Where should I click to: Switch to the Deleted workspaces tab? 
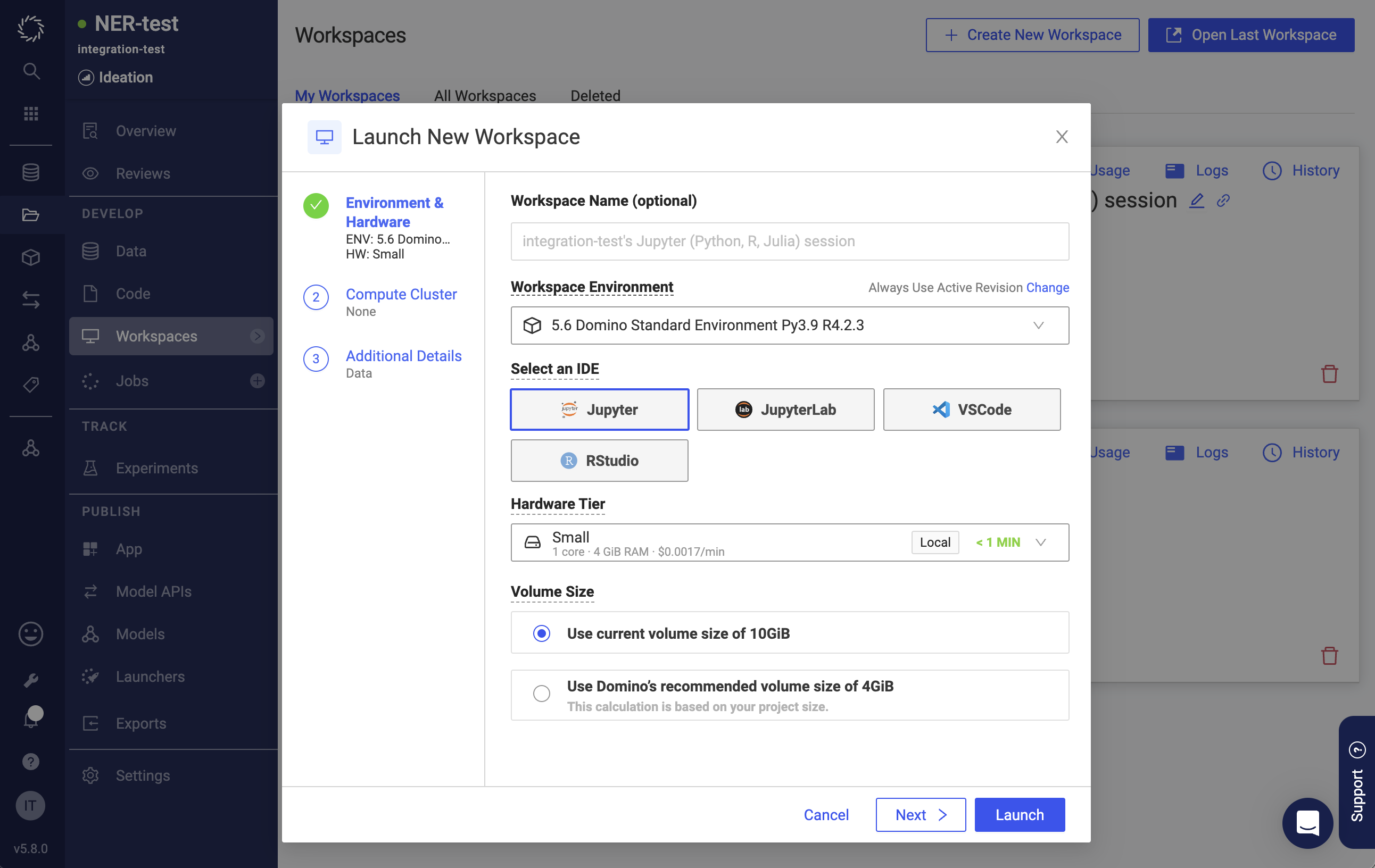[x=595, y=95]
